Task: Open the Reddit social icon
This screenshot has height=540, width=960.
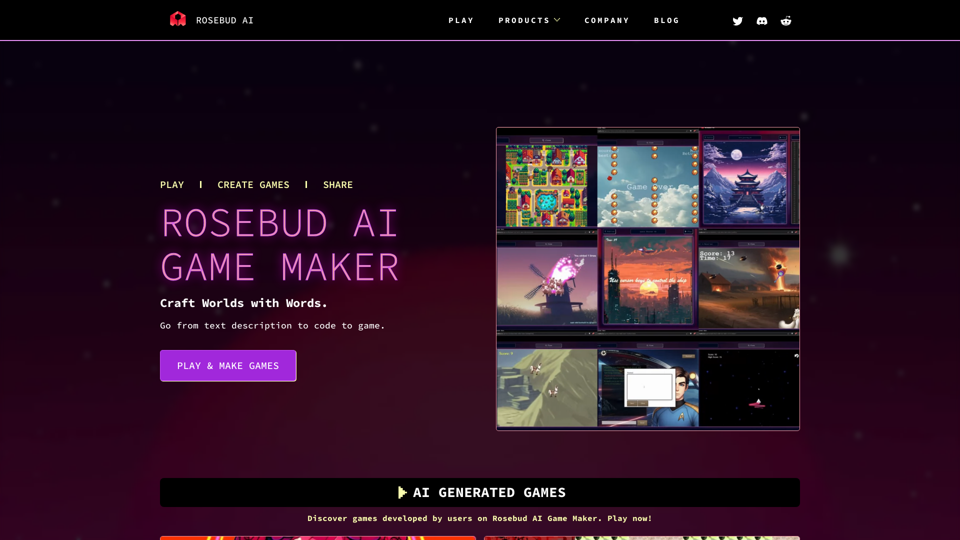Action: pos(786,21)
